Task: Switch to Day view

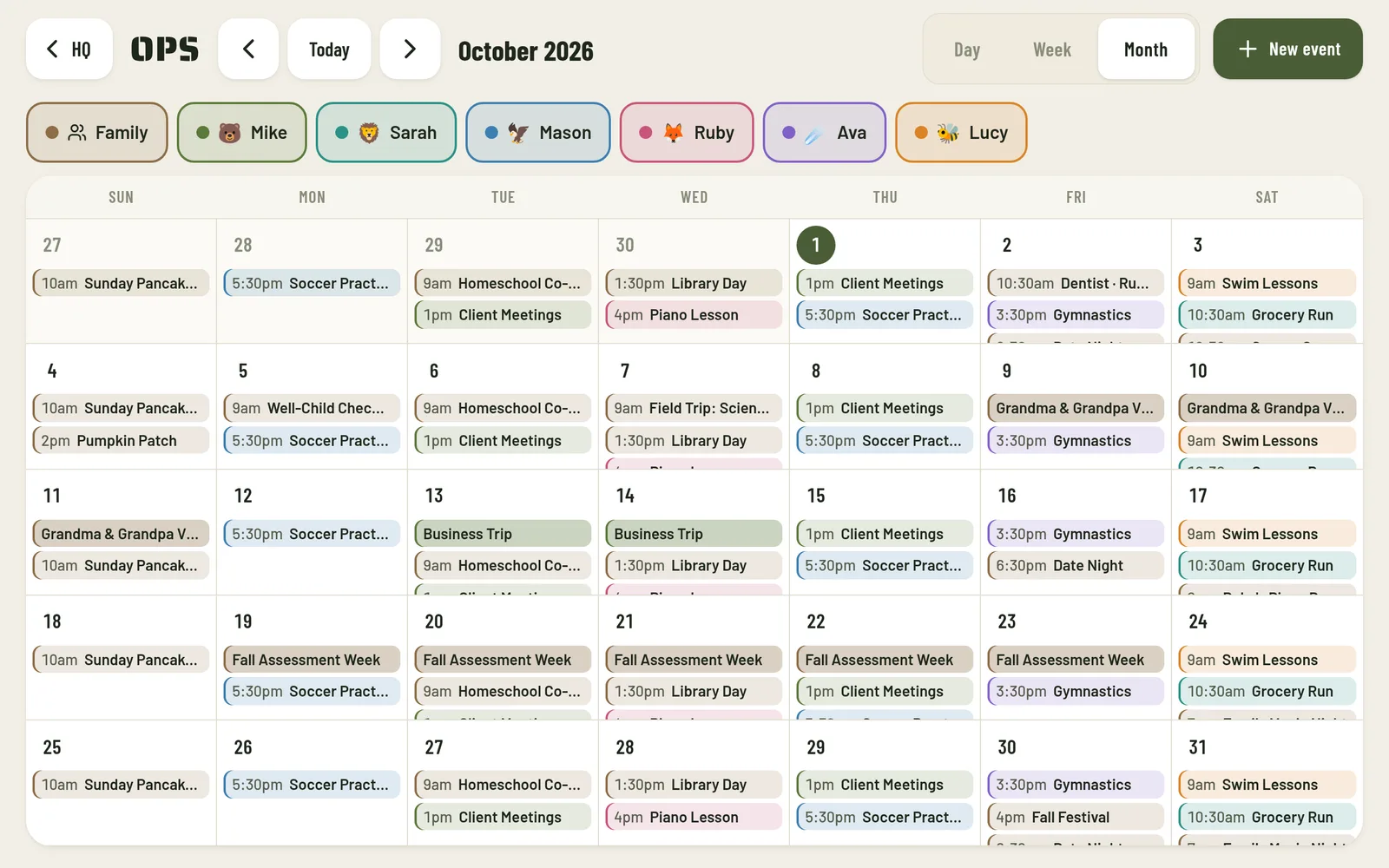Action: click(x=967, y=49)
